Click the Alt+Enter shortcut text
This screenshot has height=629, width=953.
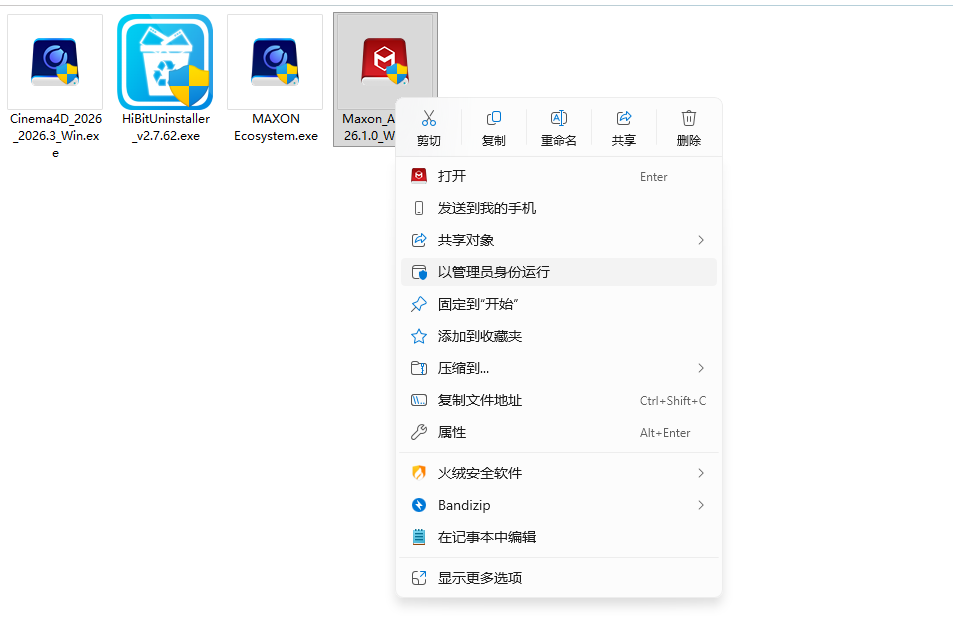point(665,433)
